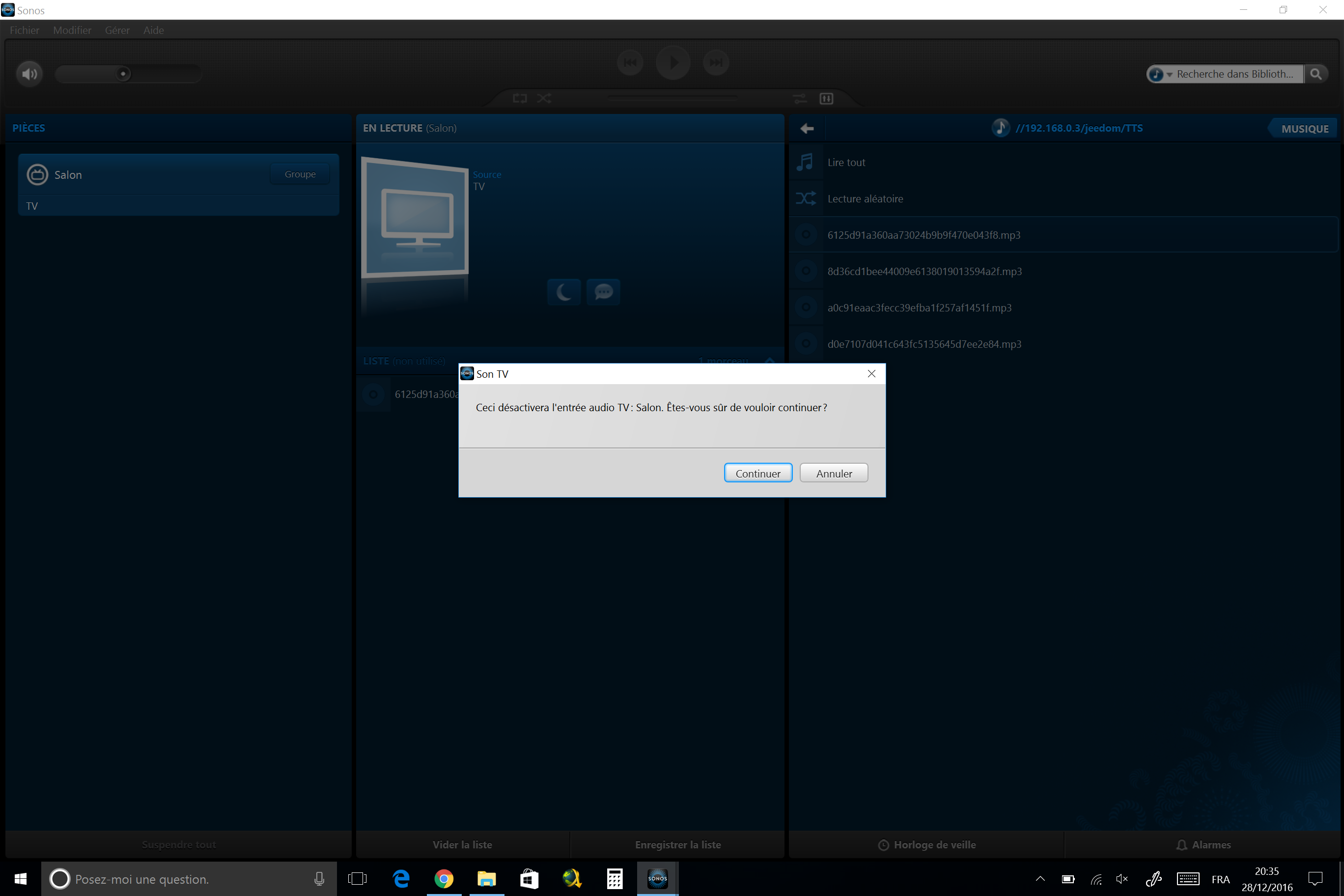Skip to next track

tap(716, 62)
